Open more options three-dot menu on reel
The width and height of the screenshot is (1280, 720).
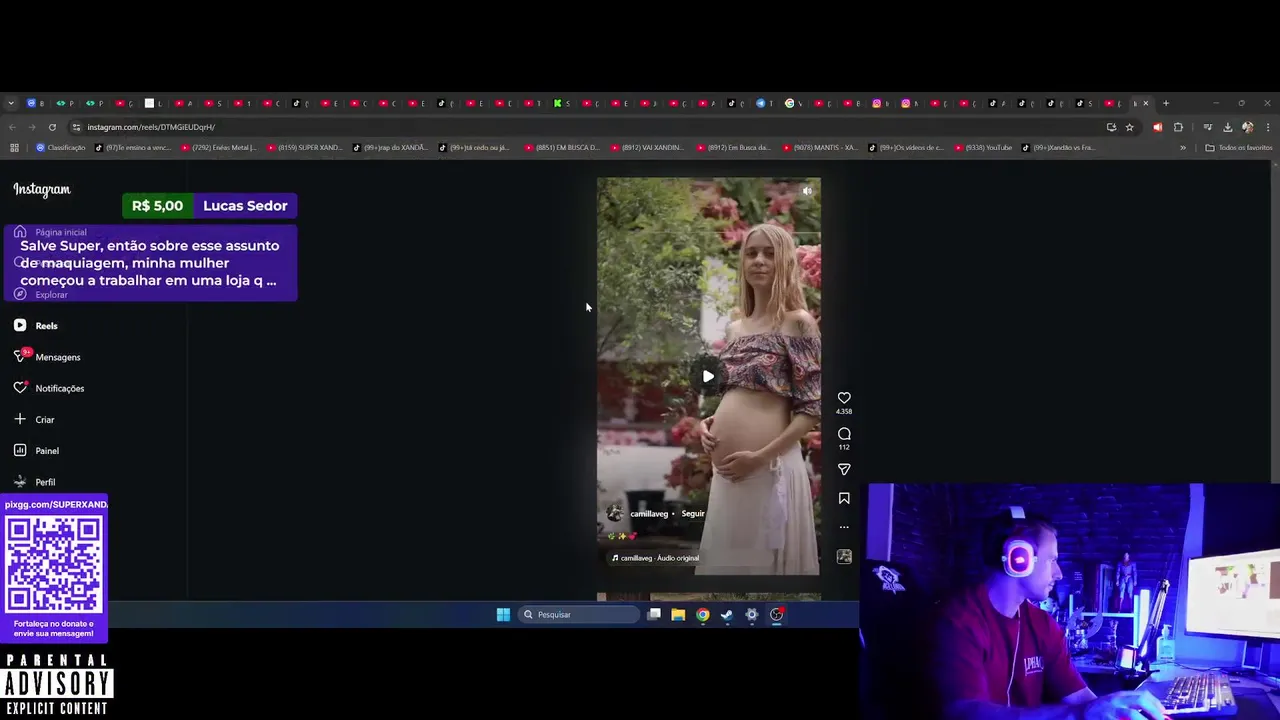(x=844, y=527)
